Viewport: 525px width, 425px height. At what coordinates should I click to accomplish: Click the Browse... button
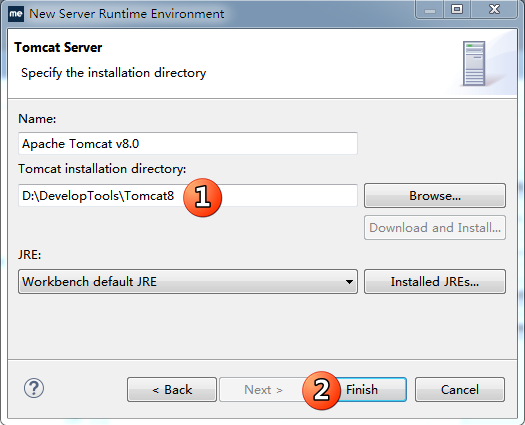pos(435,196)
